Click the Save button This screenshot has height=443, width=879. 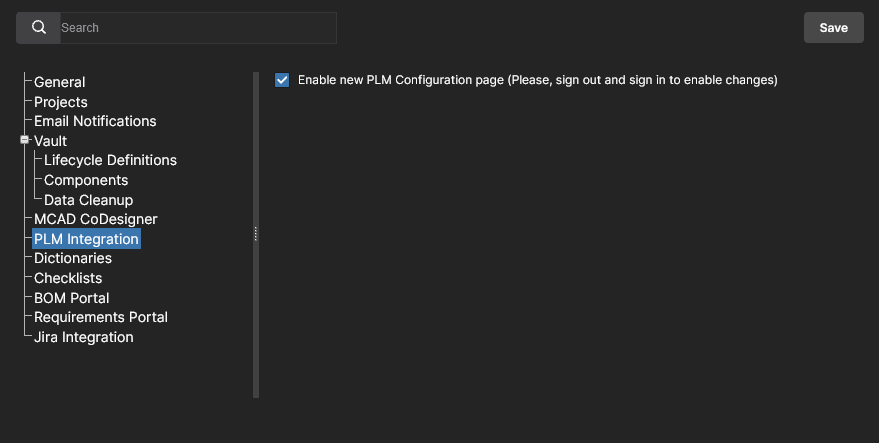(833, 28)
